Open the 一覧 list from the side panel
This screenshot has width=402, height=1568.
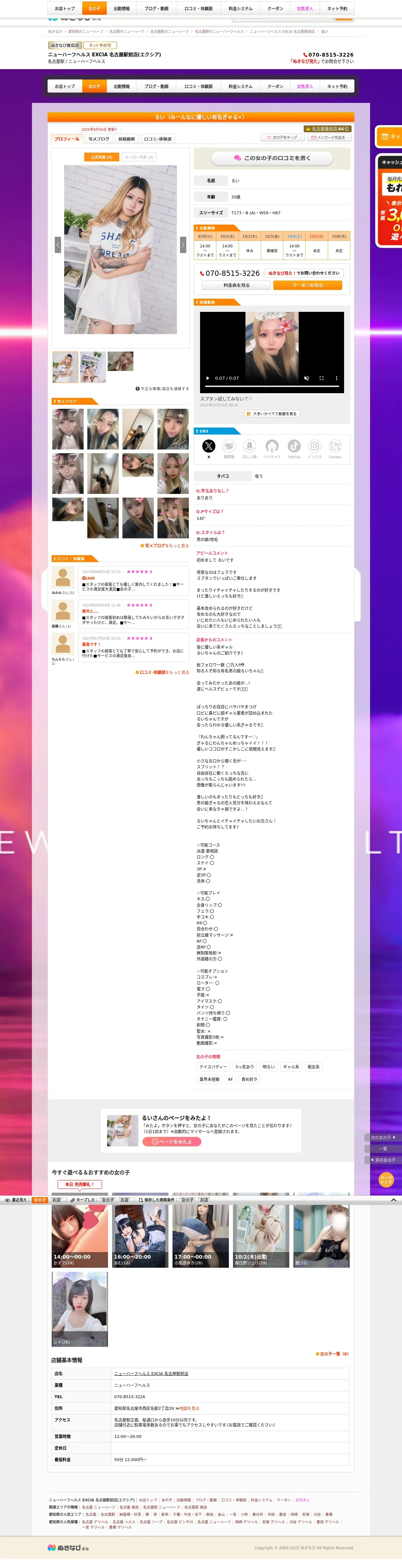[x=384, y=1149]
